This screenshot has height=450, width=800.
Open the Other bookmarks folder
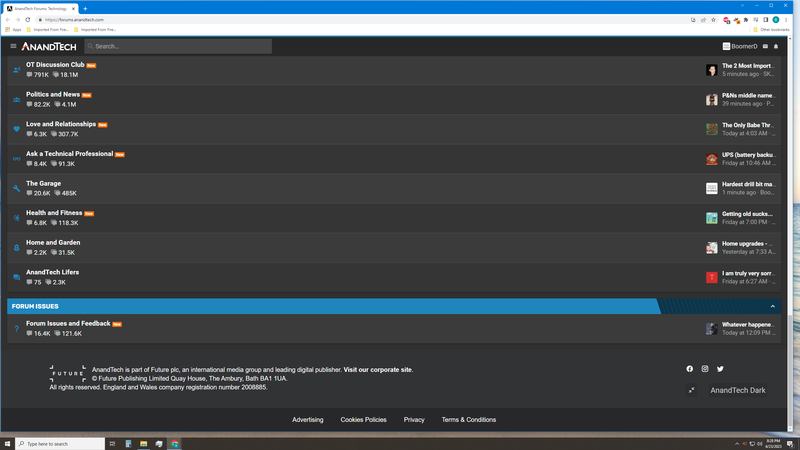771,30
